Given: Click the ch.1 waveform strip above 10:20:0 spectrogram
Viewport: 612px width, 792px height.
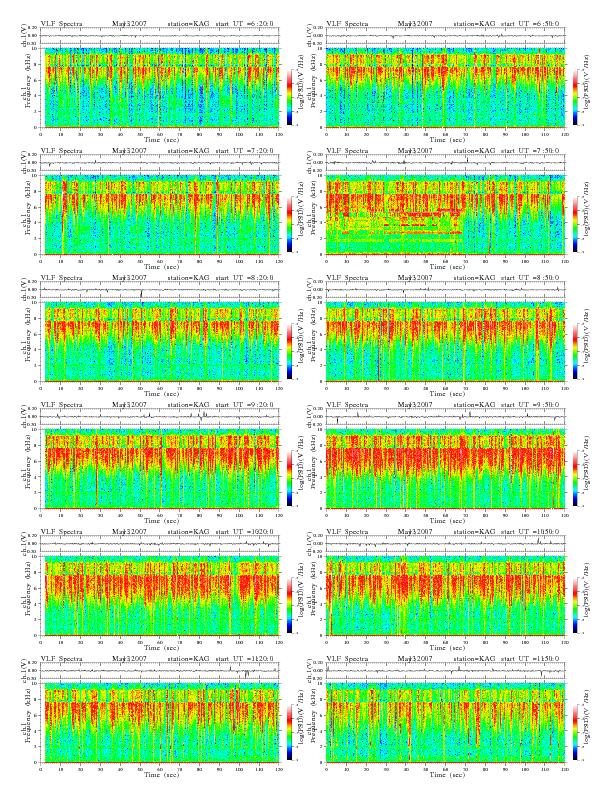Looking at the screenshot, I should pyautogui.click(x=160, y=544).
